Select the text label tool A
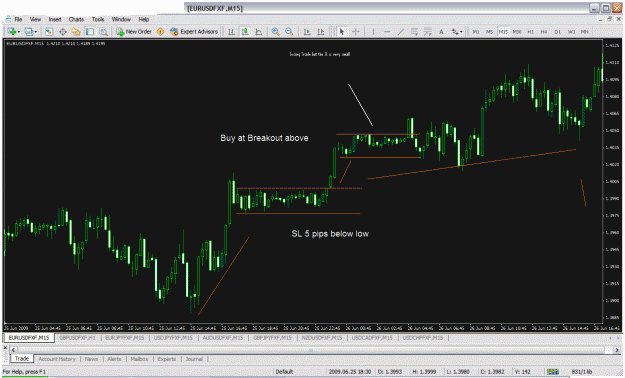 tap(441, 32)
